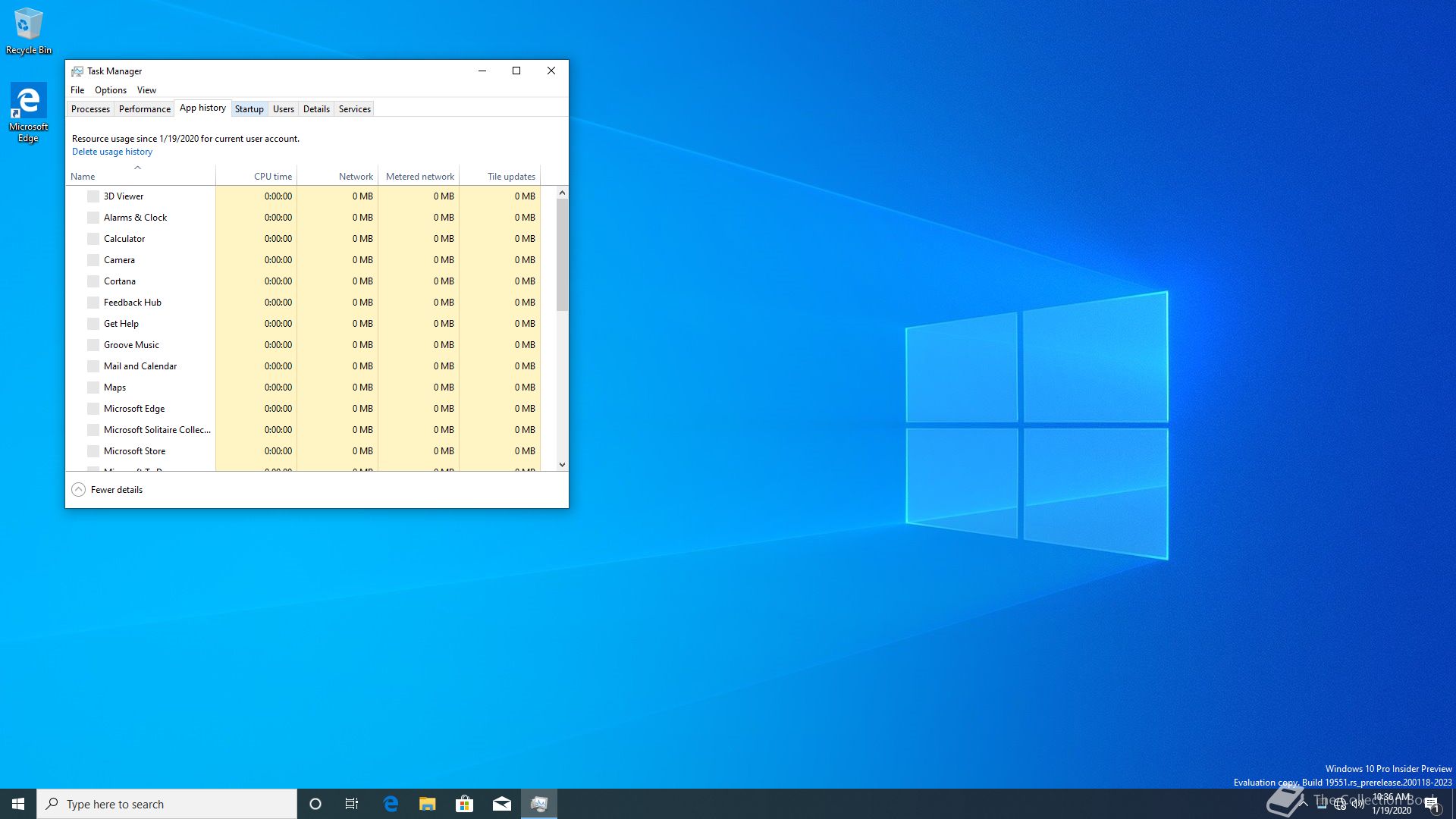
Task: Open the Options menu
Action: [111, 90]
